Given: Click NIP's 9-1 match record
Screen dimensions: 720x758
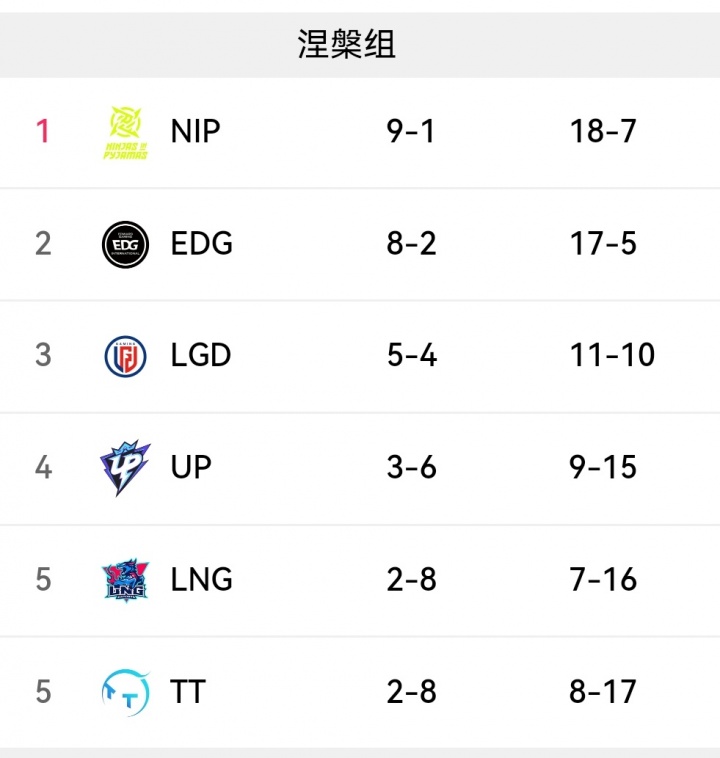Looking at the screenshot, I should 411,131.
